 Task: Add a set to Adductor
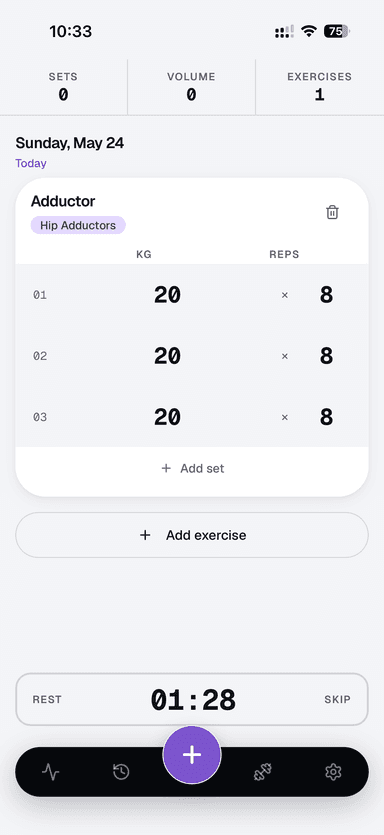tap(192, 469)
